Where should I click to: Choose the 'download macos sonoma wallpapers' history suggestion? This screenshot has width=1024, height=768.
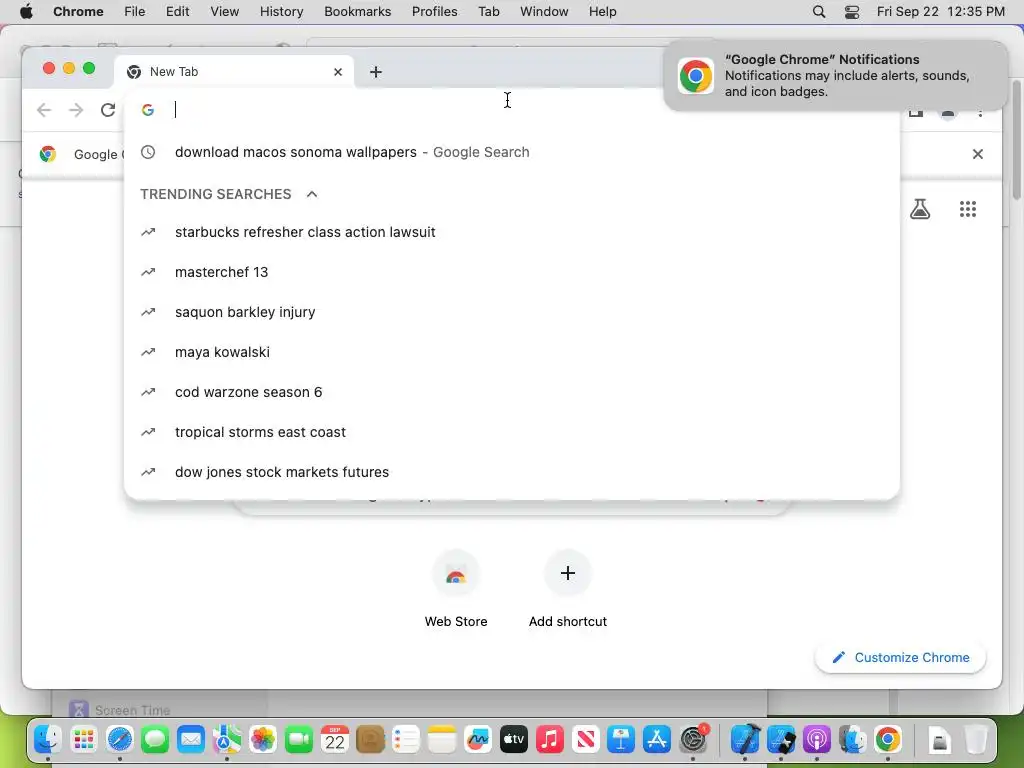(x=511, y=152)
